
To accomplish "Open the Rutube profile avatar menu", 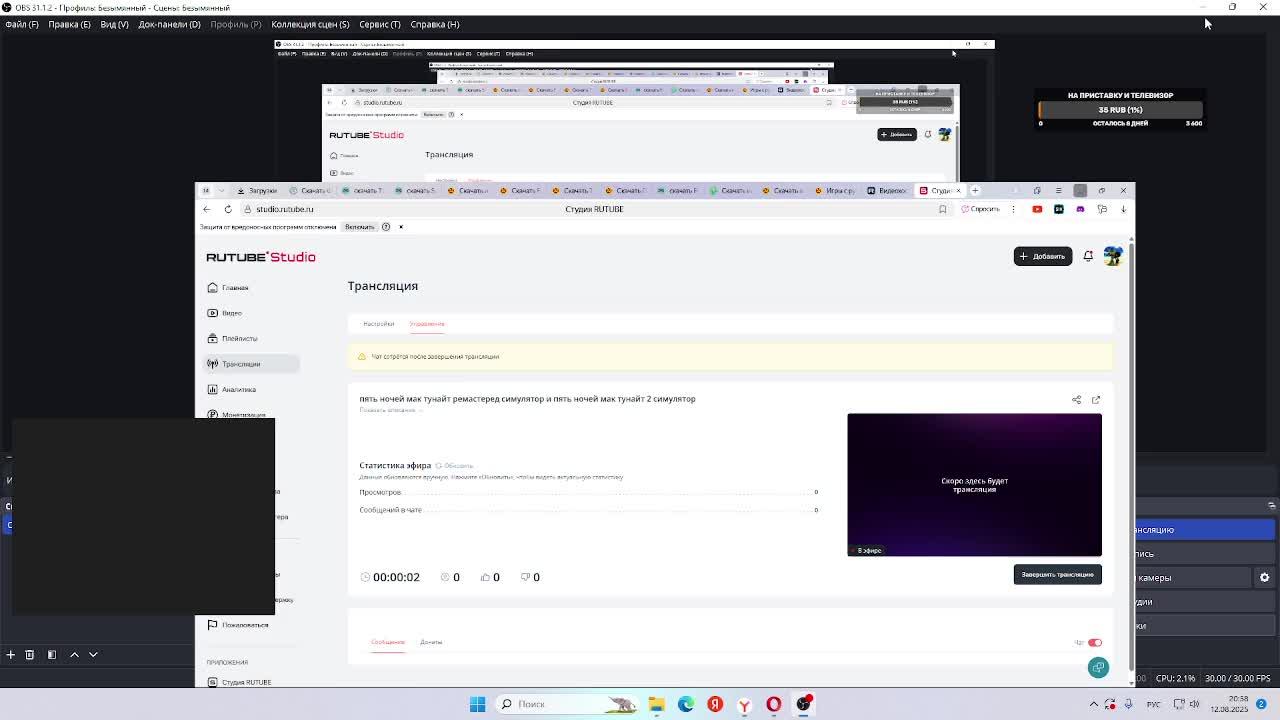I will (1113, 256).
